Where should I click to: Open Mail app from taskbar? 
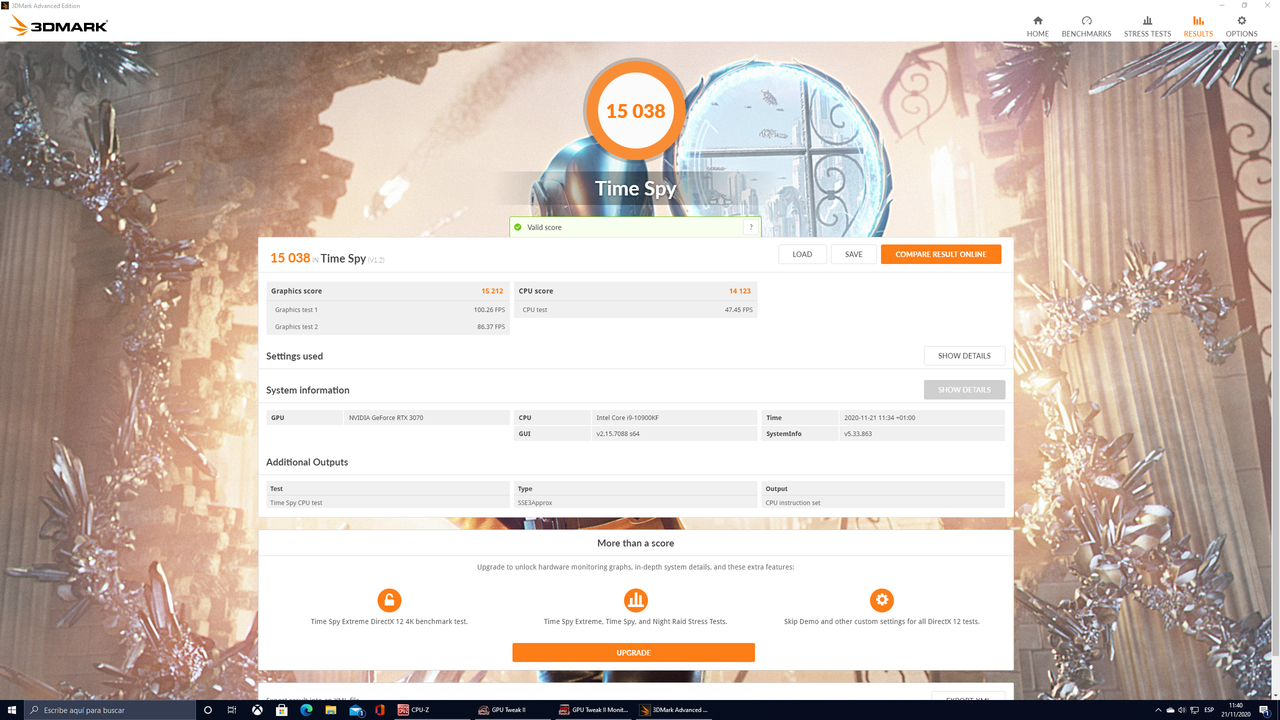pos(356,710)
